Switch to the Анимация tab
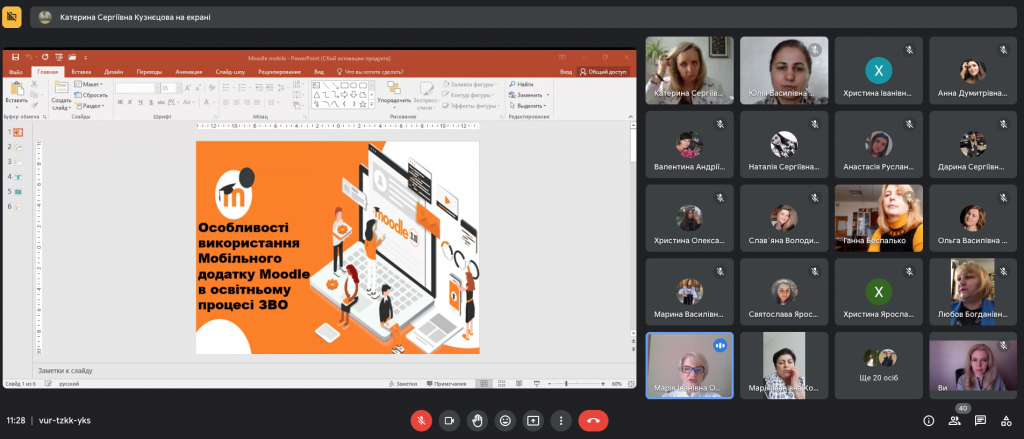1024x439 pixels. [189, 72]
